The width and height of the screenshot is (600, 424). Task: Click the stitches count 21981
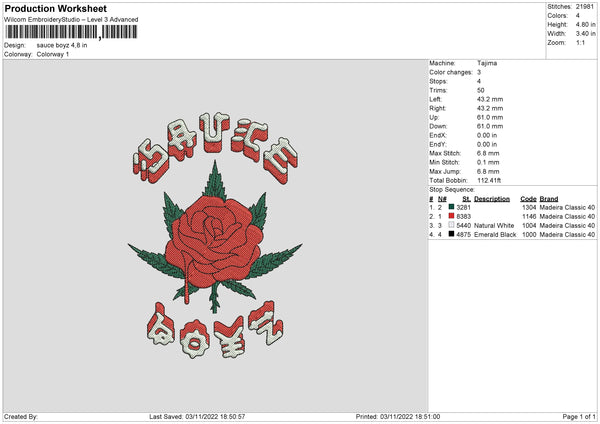coord(585,7)
